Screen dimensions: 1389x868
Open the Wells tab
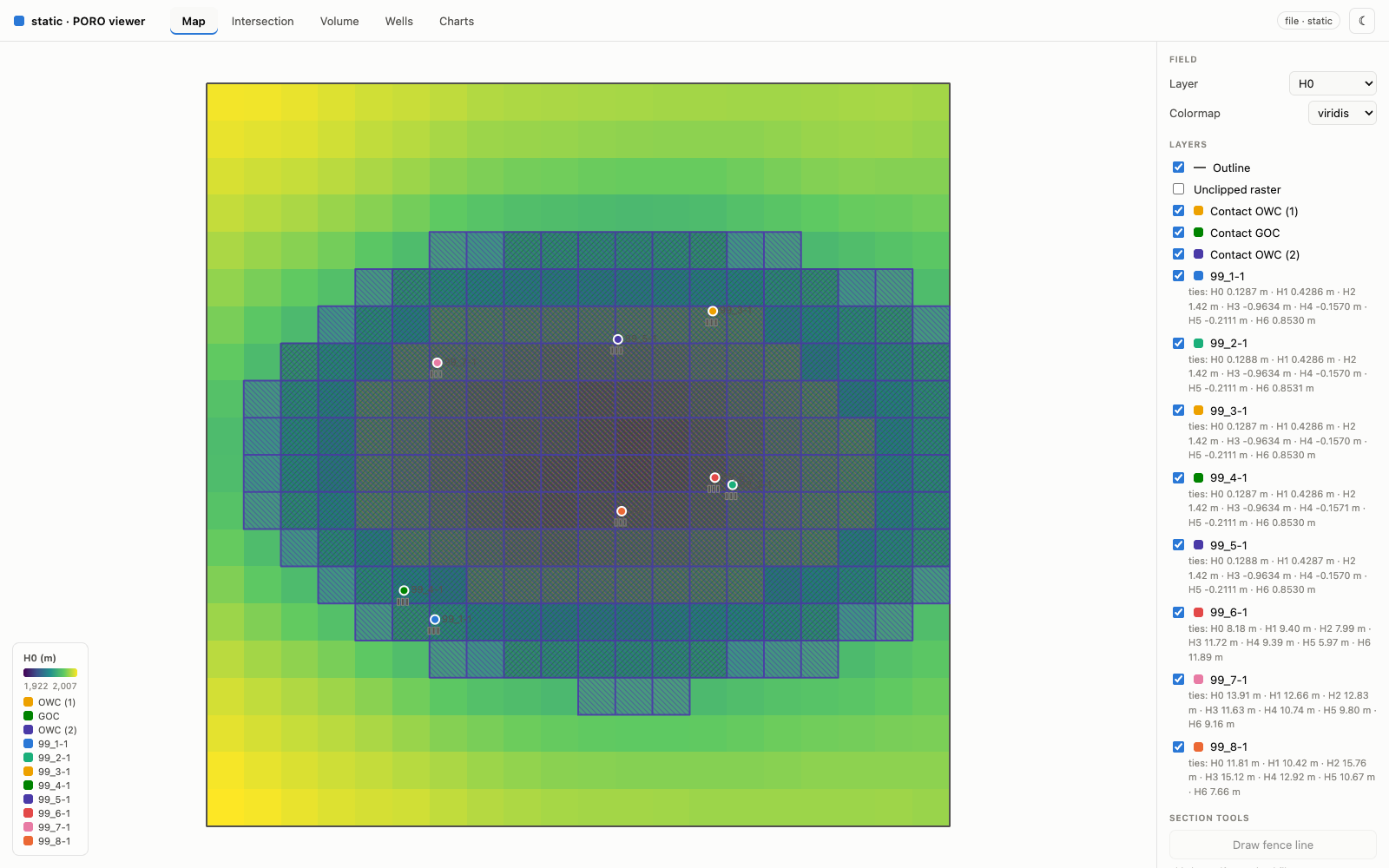point(399,21)
